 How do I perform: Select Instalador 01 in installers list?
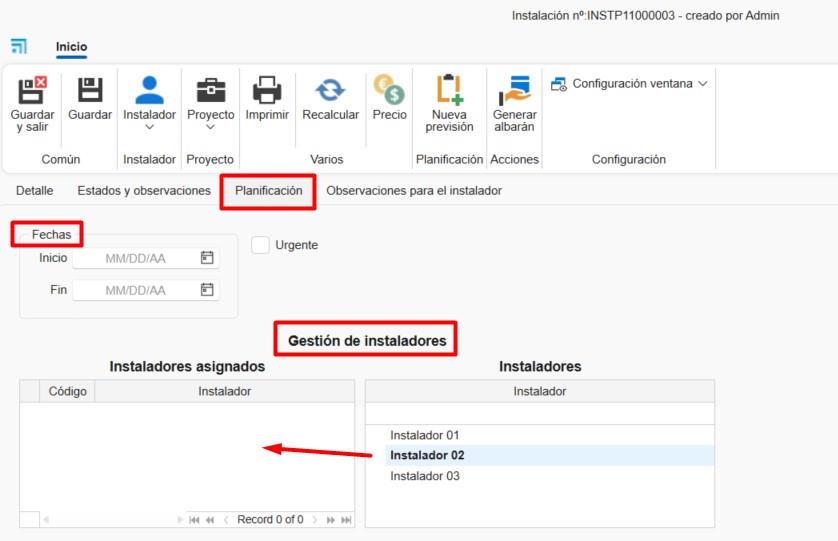425,435
